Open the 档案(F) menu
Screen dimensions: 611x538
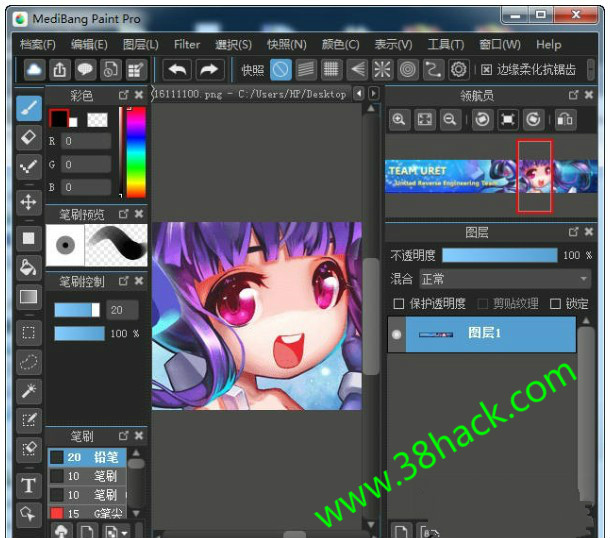tap(38, 44)
